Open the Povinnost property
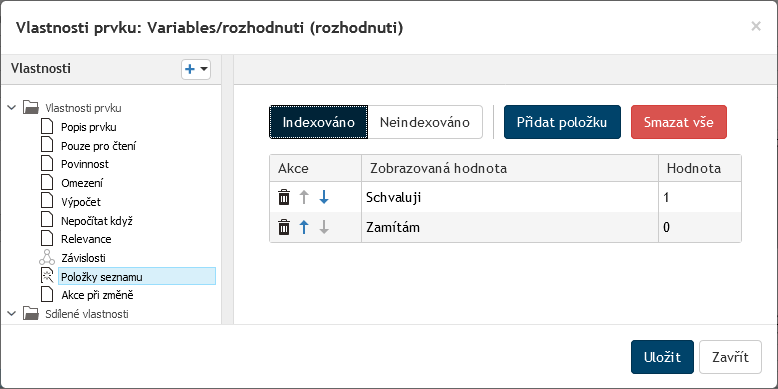This screenshot has width=778, height=389. pyautogui.click(x=85, y=164)
